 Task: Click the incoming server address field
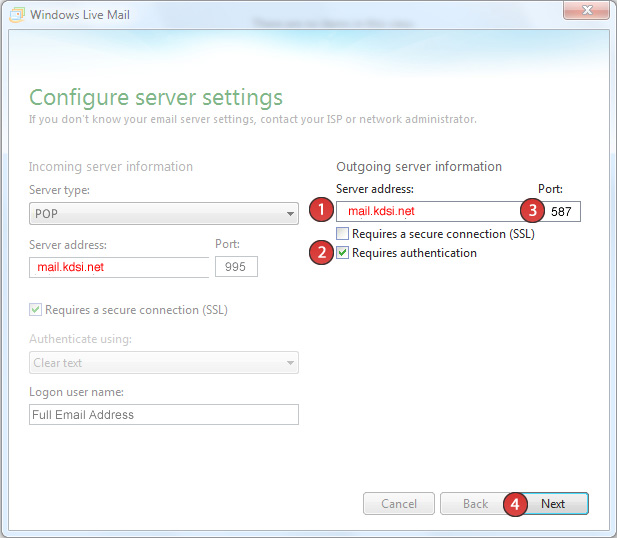[119, 267]
